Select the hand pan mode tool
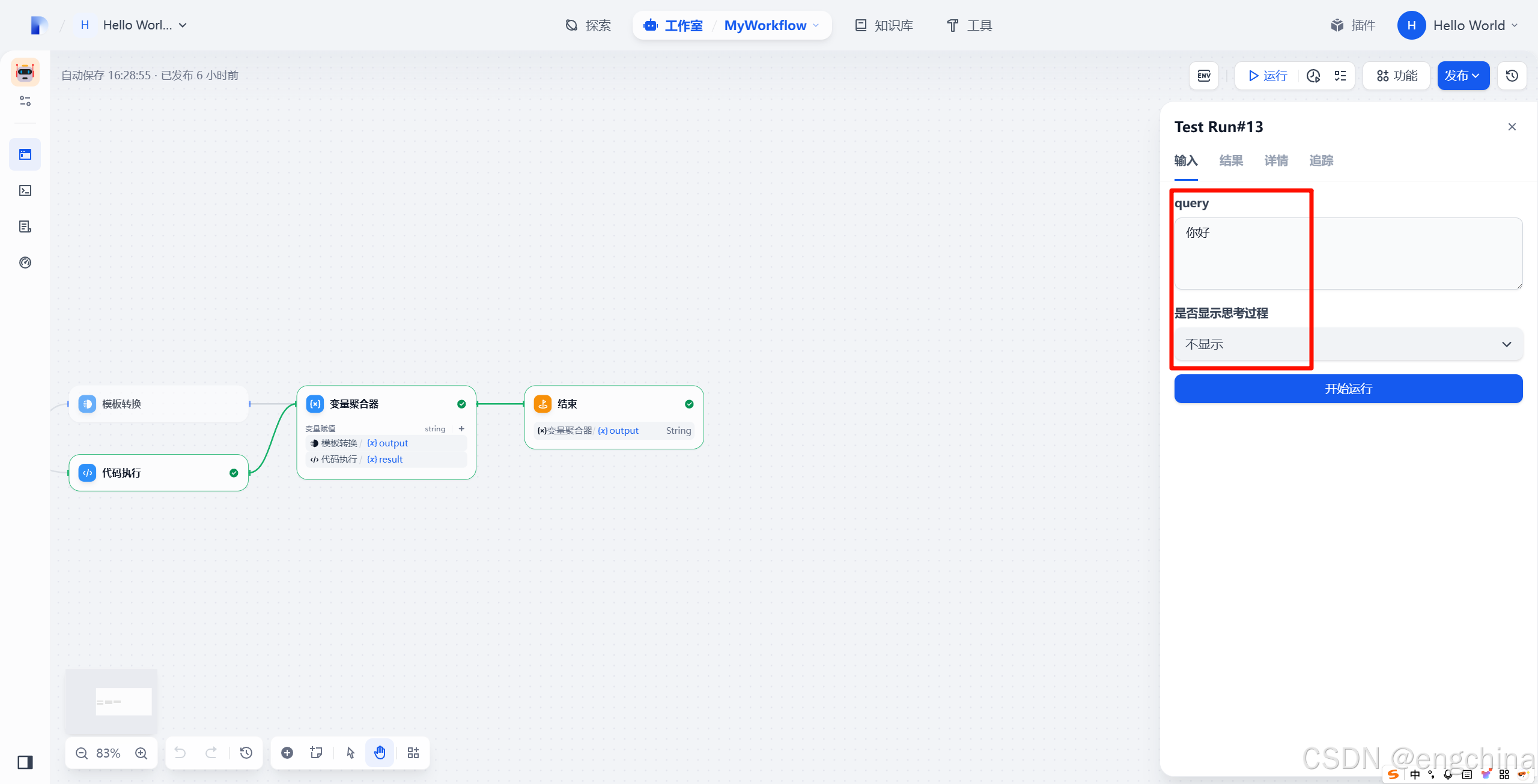Image resolution: width=1538 pixels, height=784 pixels. (380, 753)
